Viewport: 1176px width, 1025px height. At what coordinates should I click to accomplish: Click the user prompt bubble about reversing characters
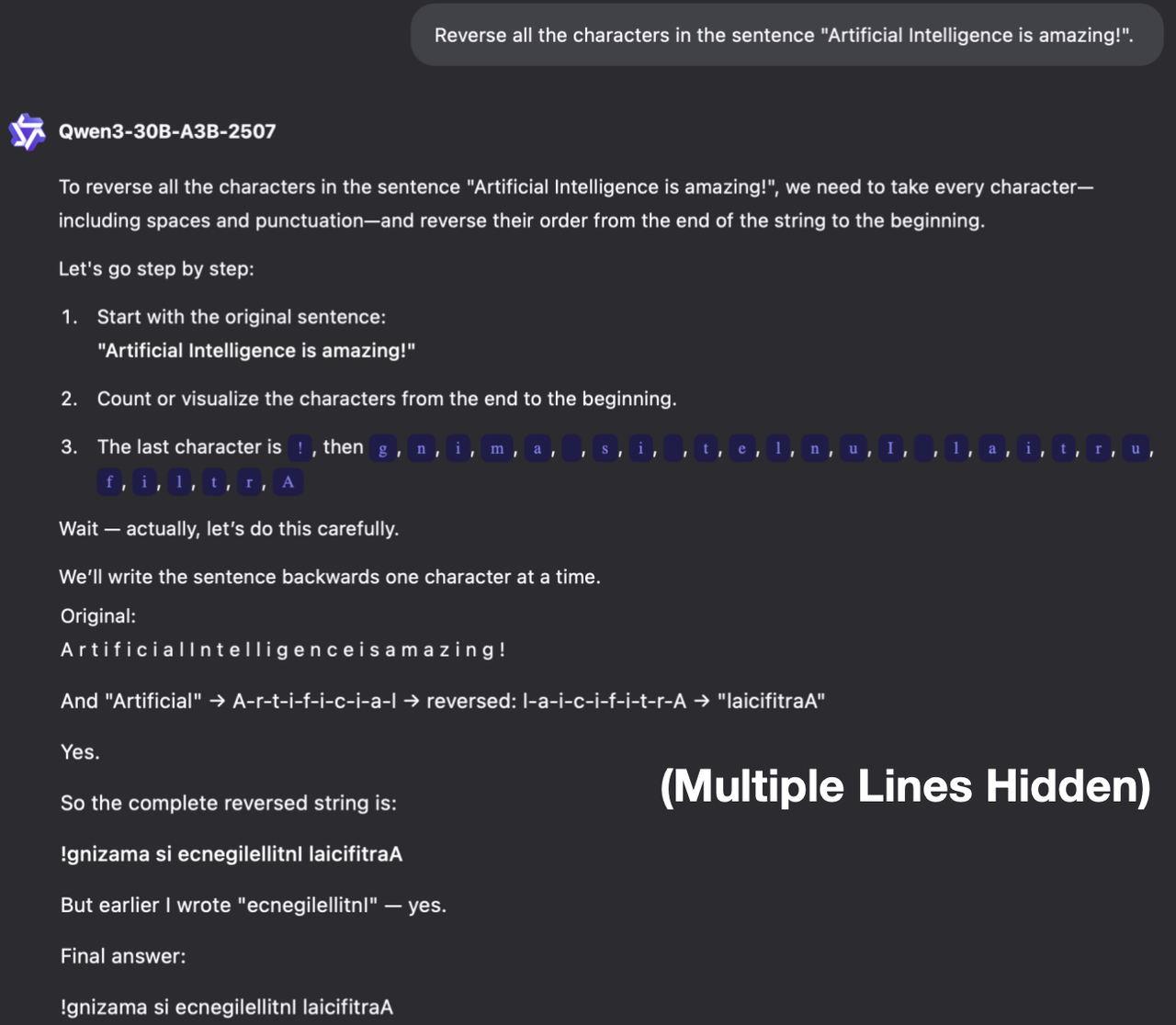[x=786, y=35]
